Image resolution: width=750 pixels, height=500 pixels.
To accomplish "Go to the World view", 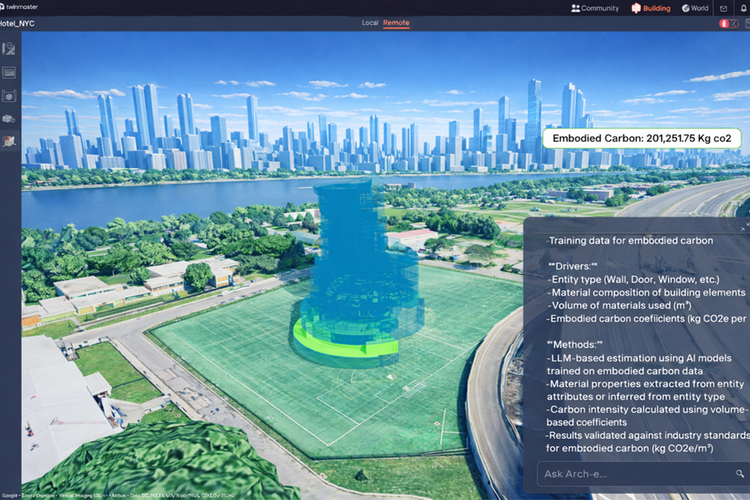I will click(695, 8).
